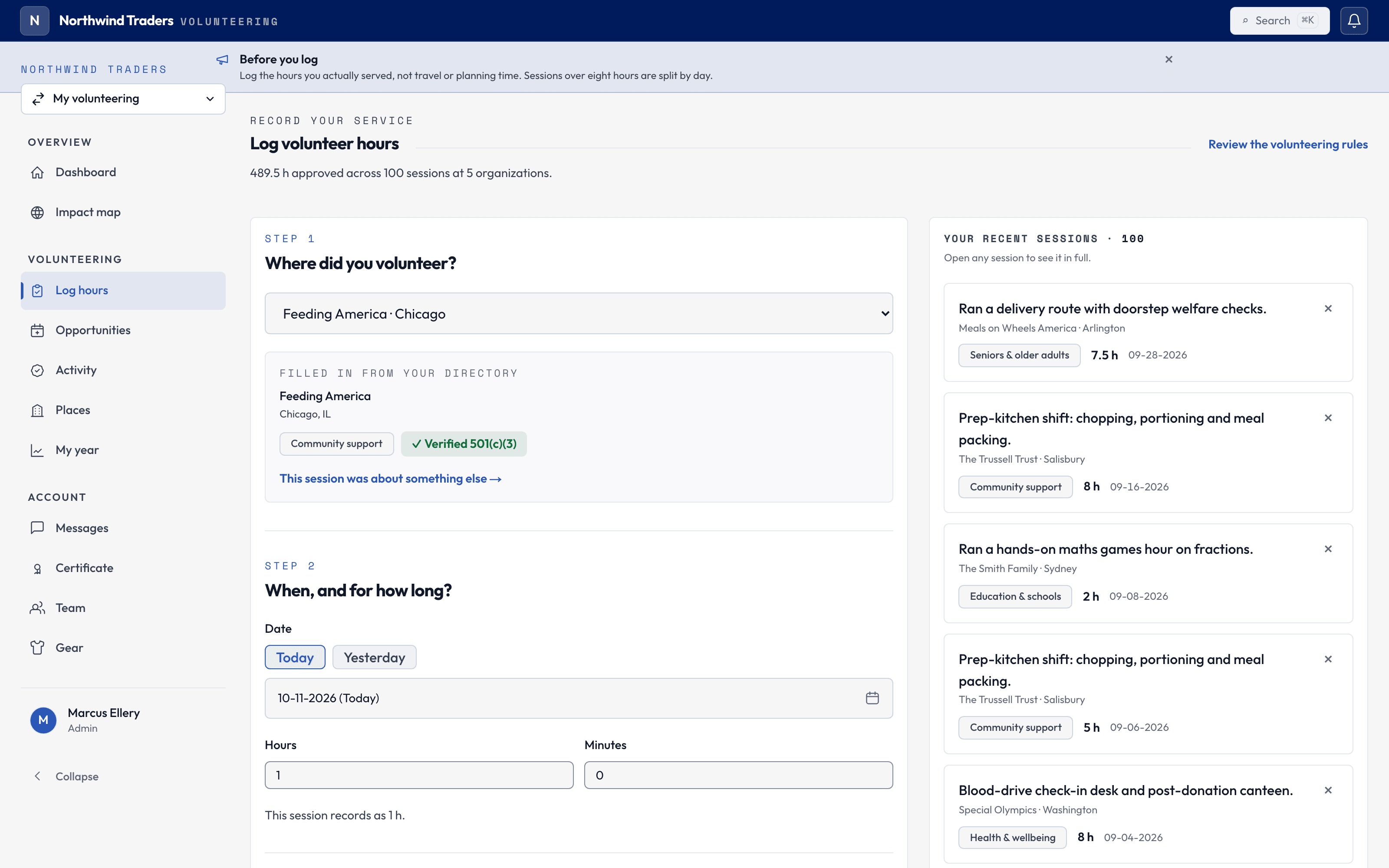The height and width of the screenshot is (868, 1389).
Task: Click the Verified 501(c)(3) badge
Action: pyautogui.click(x=464, y=444)
